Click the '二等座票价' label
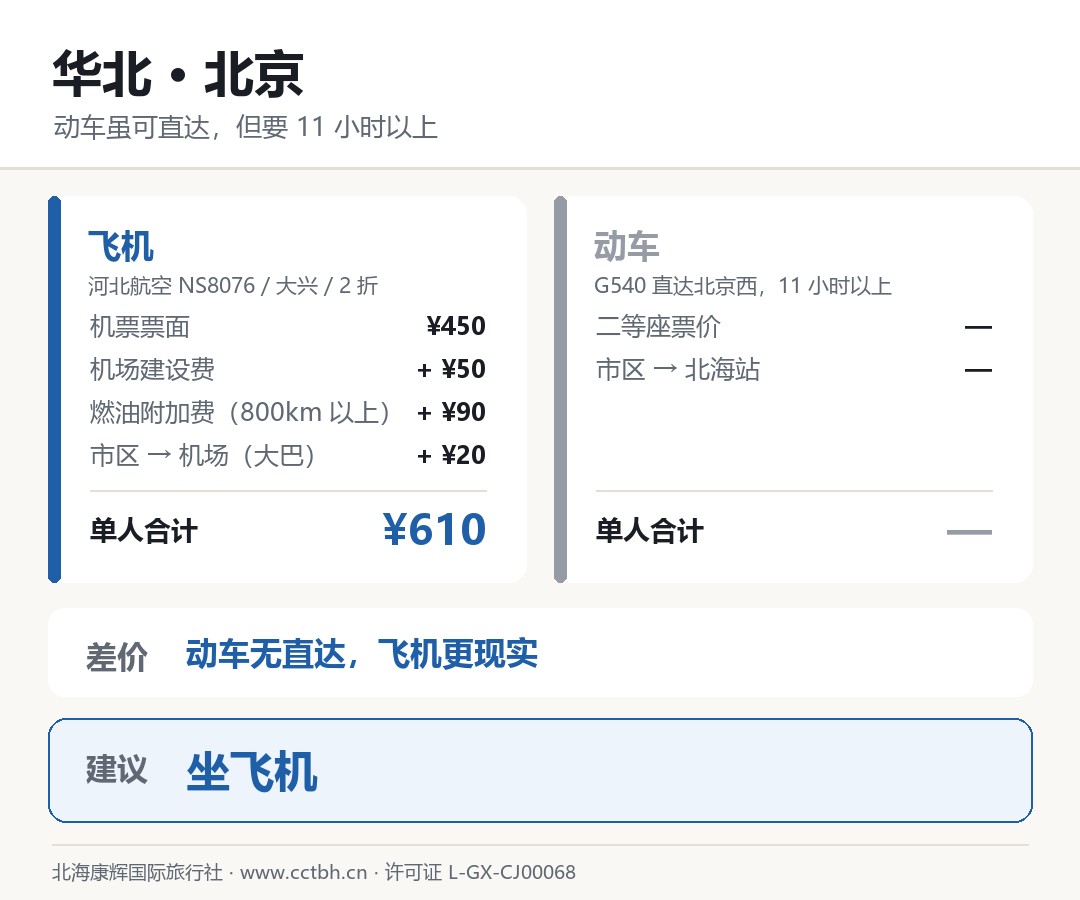The height and width of the screenshot is (900, 1080). [x=658, y=326]
